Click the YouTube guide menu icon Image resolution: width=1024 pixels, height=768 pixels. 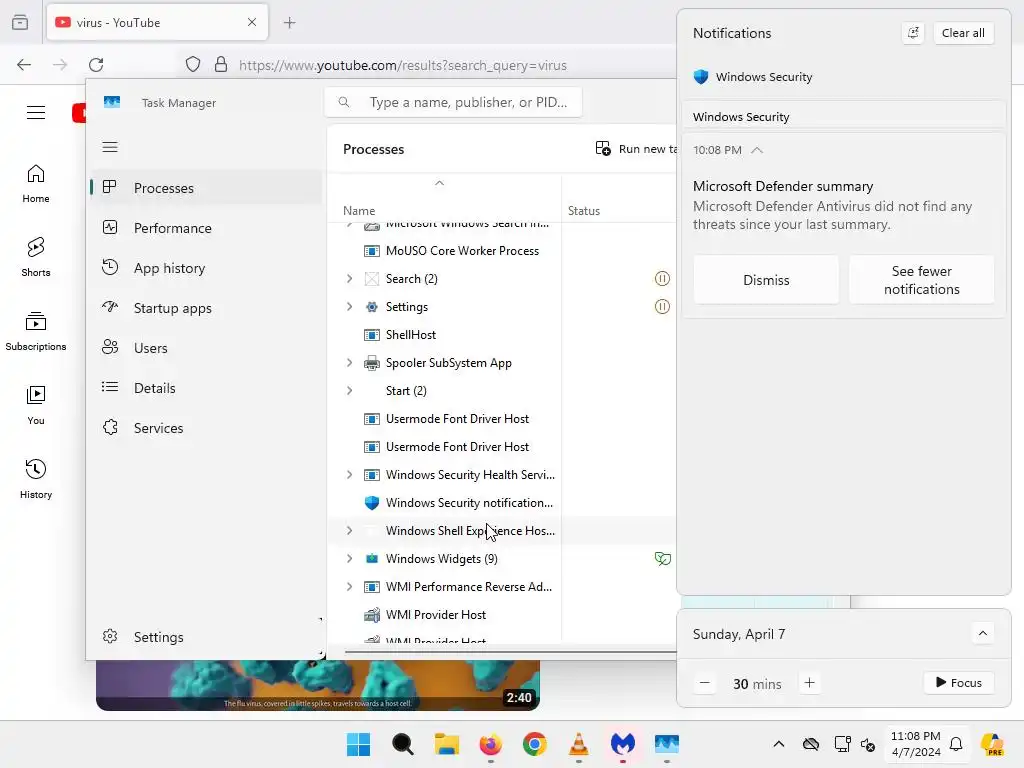pyautogui.click(x=36, y=112)
